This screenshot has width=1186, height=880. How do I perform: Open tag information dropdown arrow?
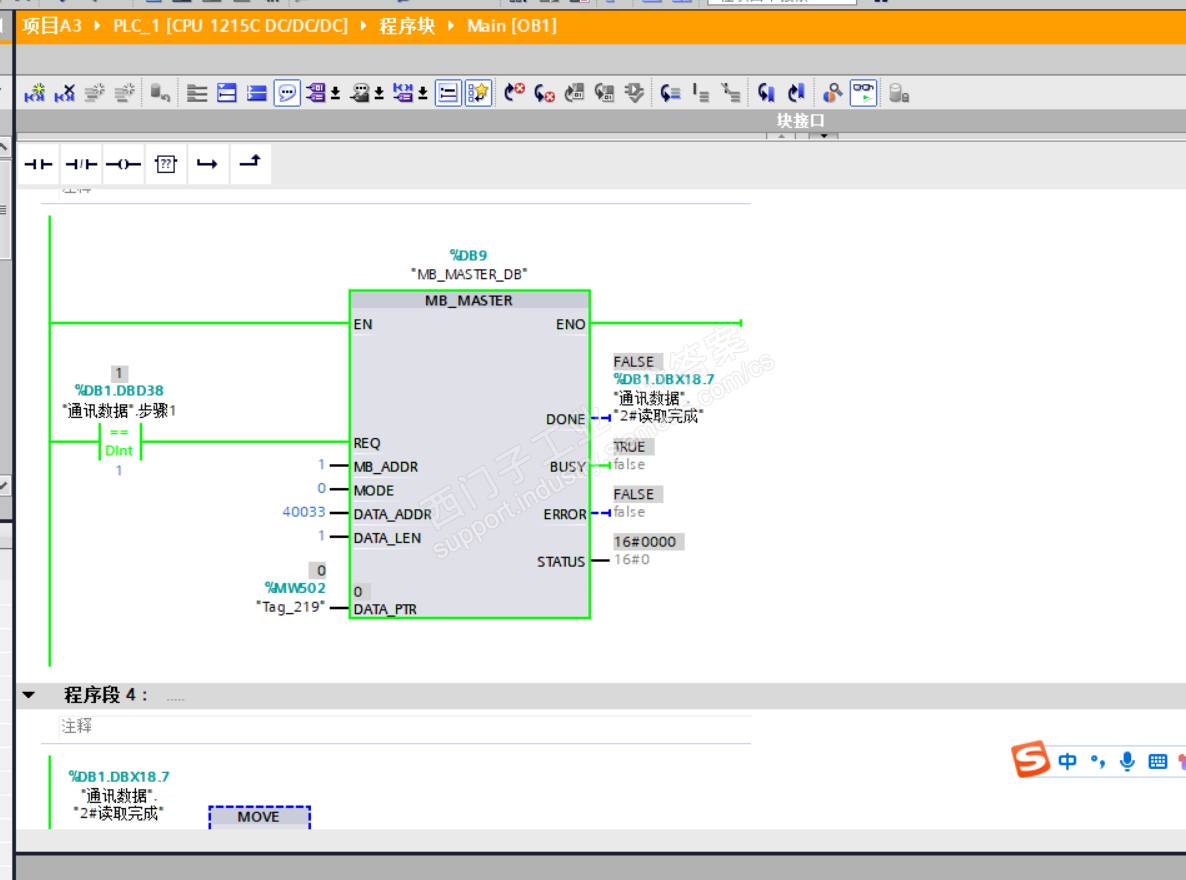click(379, 93)
